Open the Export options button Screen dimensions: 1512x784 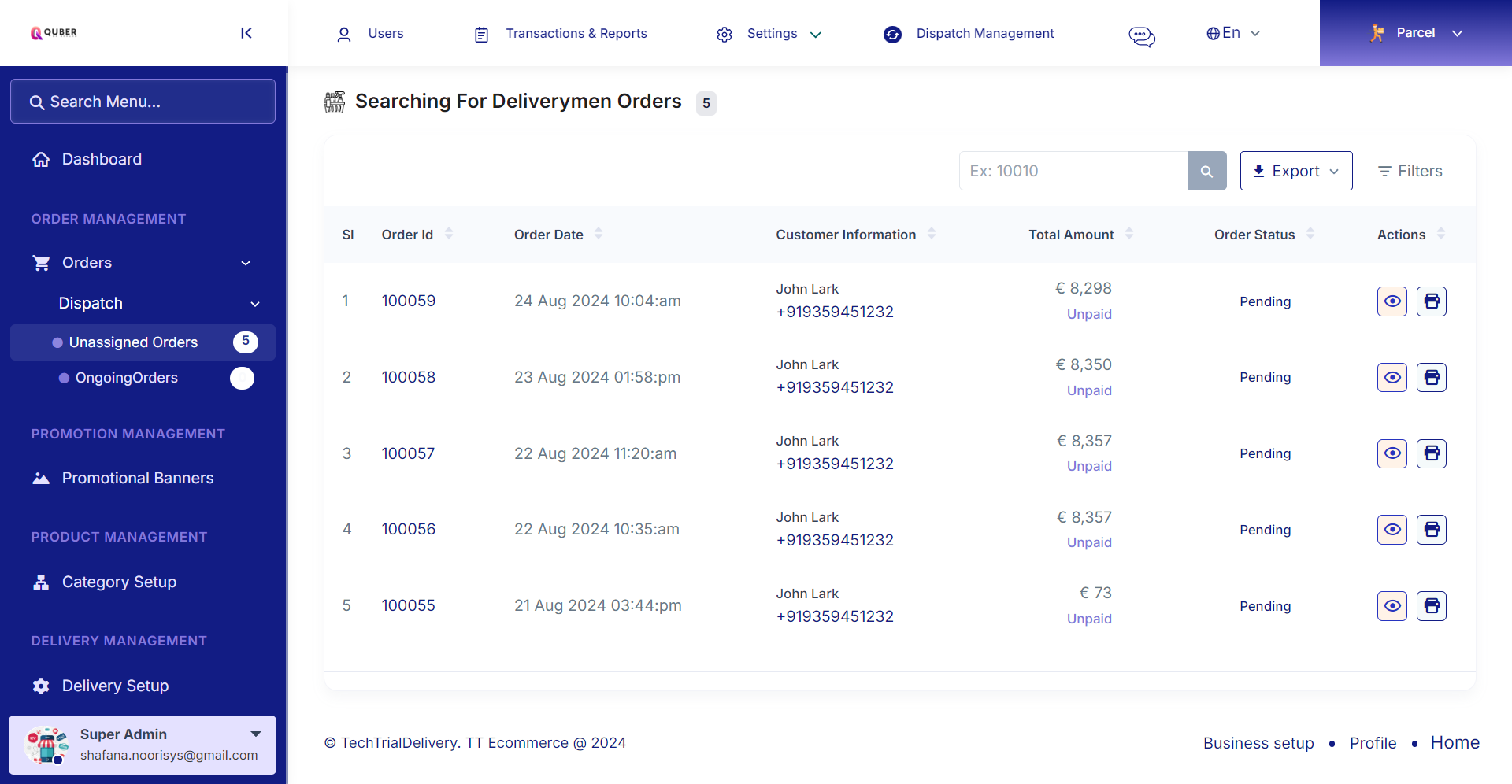pos(1295,171)
